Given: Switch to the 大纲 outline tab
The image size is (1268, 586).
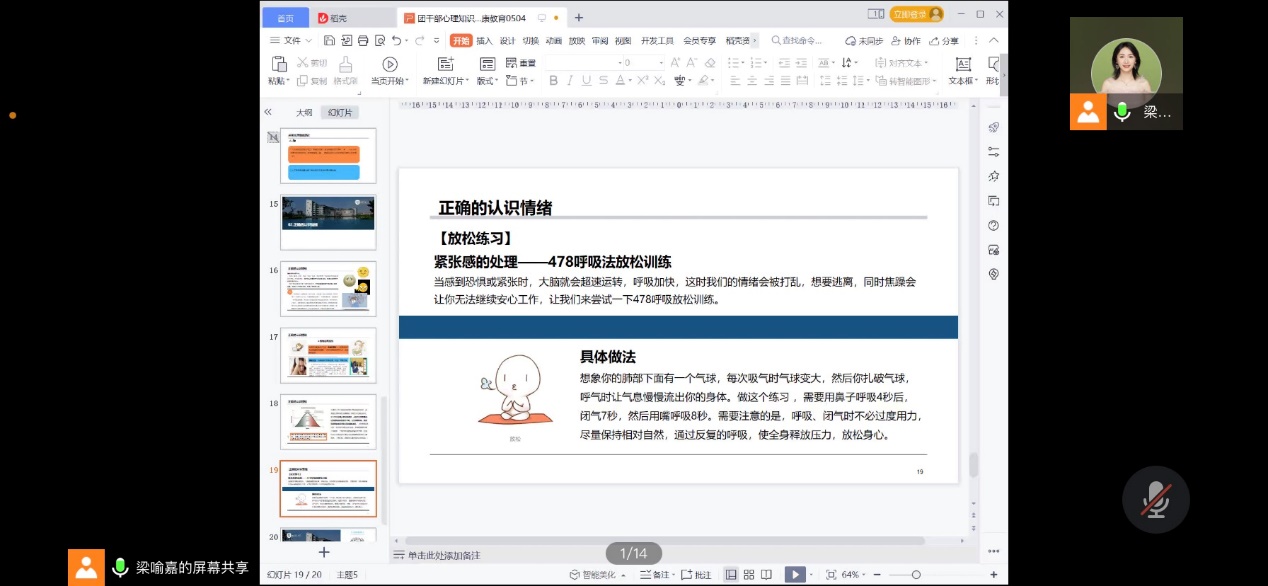Looking at the screenshot, I should (304, 112).
